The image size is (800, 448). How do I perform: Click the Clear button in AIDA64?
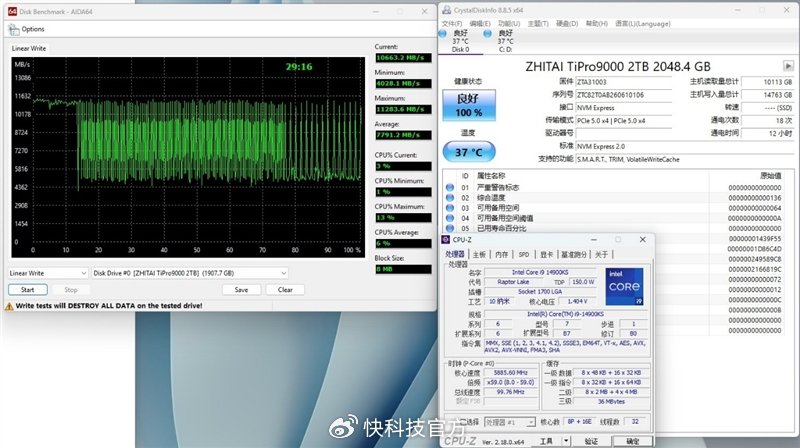pos(285,290)
